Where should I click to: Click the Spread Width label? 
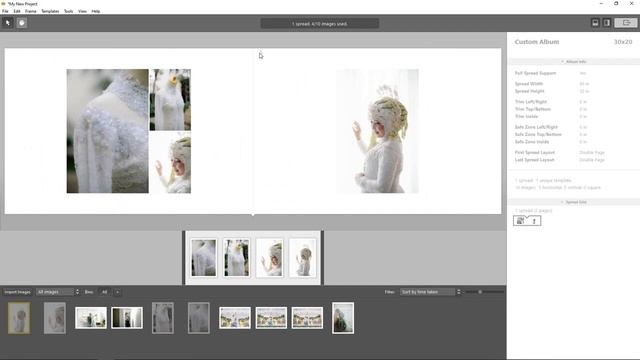pos(529,84)
